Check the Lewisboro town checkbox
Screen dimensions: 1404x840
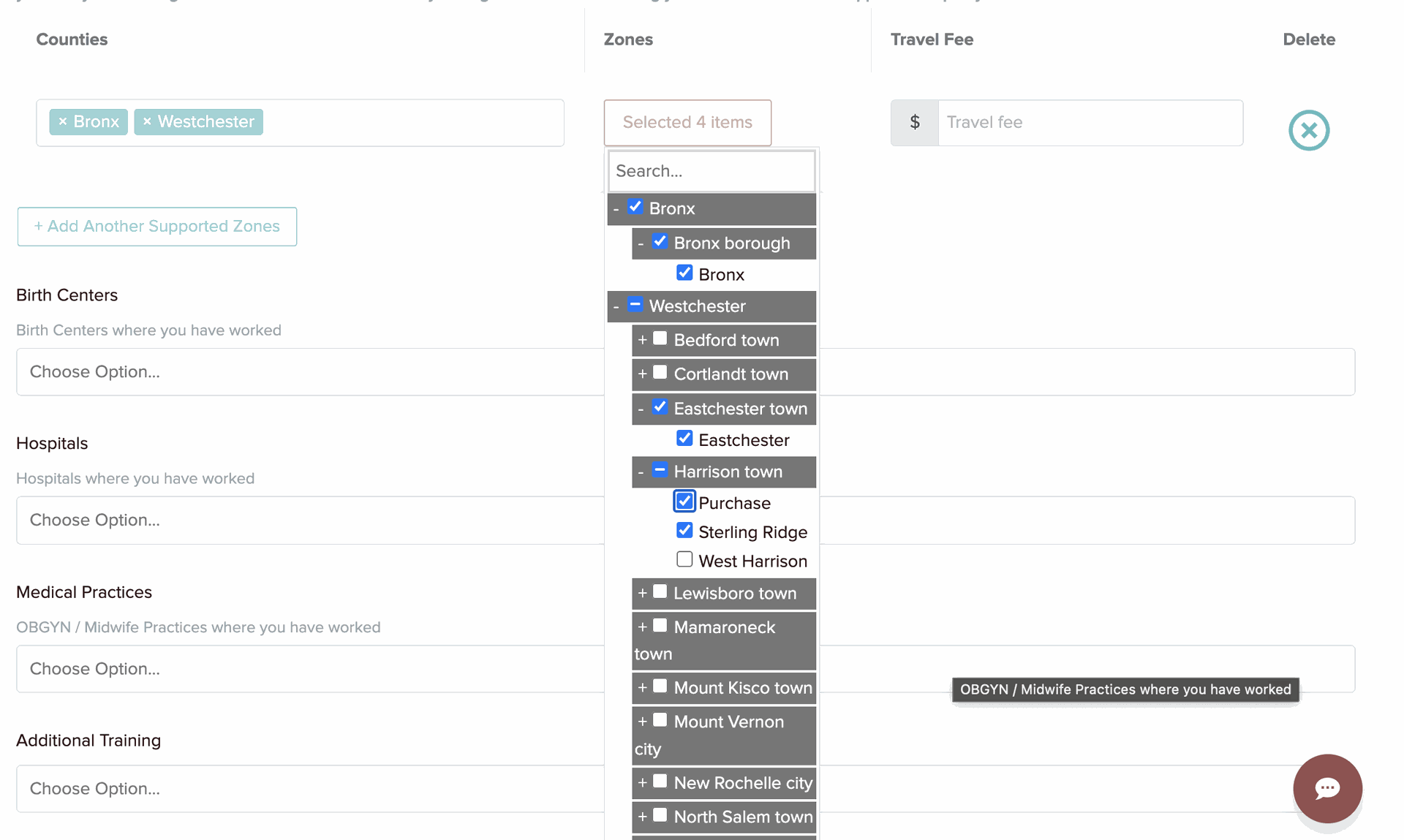[660, 591]
